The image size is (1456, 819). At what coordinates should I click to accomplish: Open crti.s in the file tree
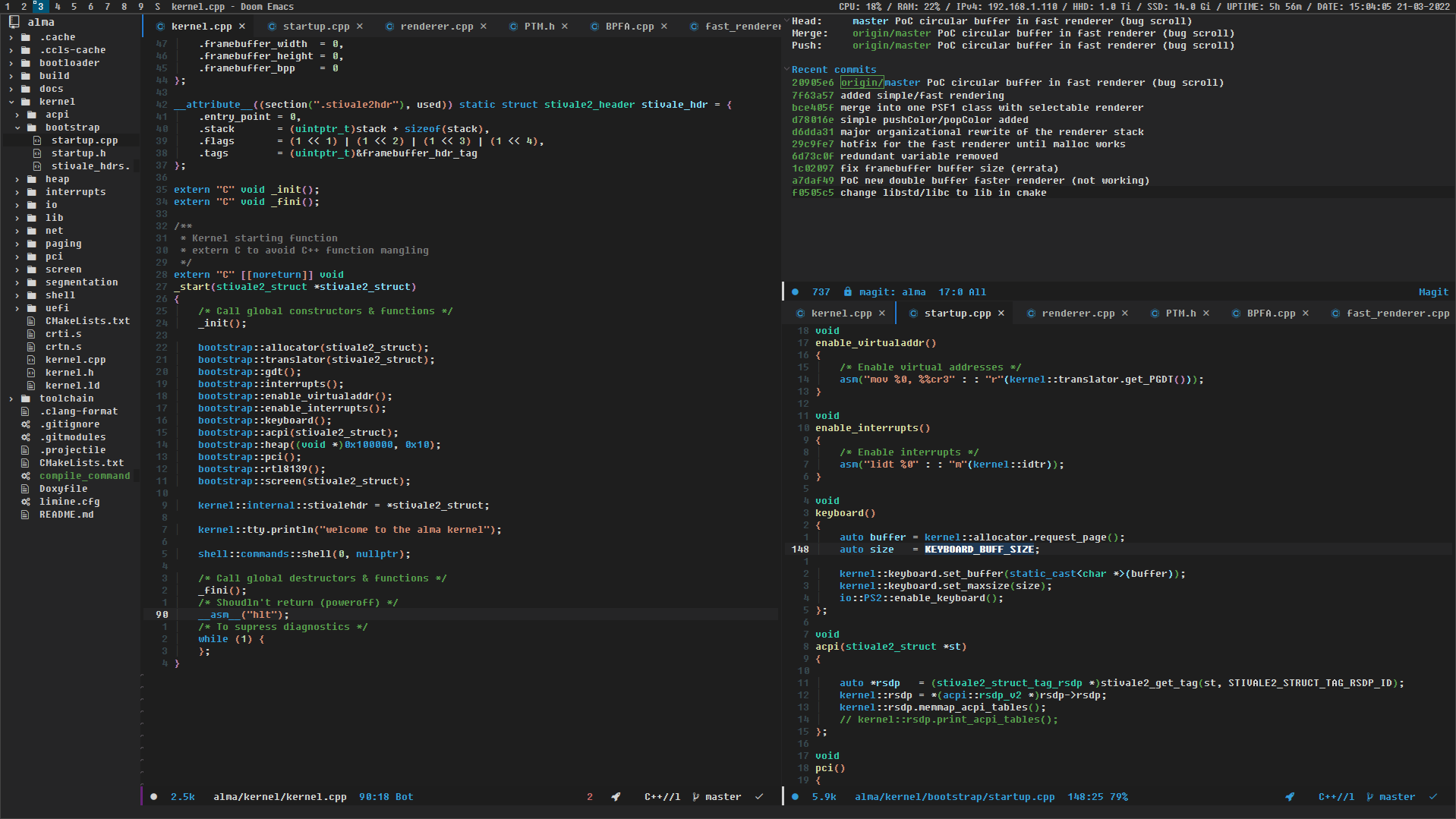click(63, 334)
